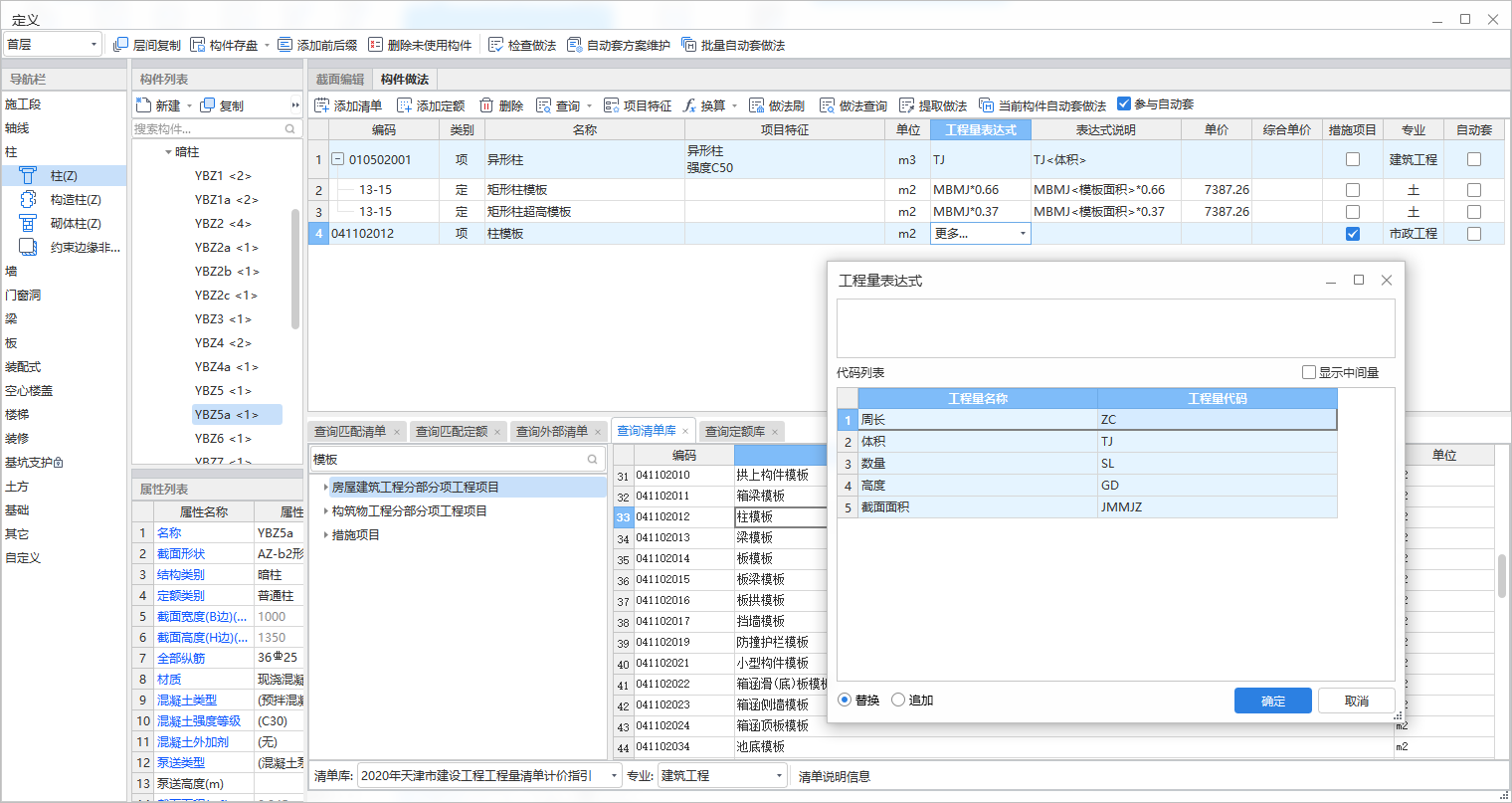This screenshot has height=803, width=1512.
Task: Click the 取消 button in the dialog
Action: click(x=1357, y=701)
